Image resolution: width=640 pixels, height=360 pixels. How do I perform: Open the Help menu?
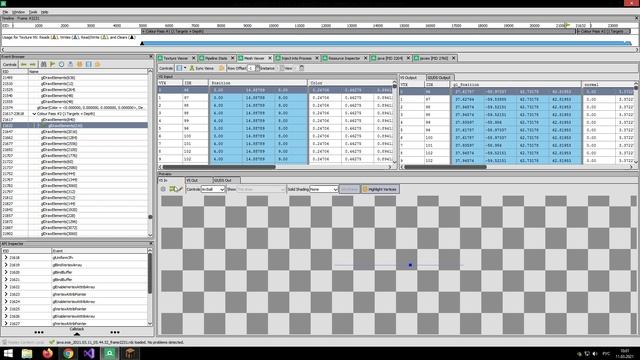[x=44, y=12]
